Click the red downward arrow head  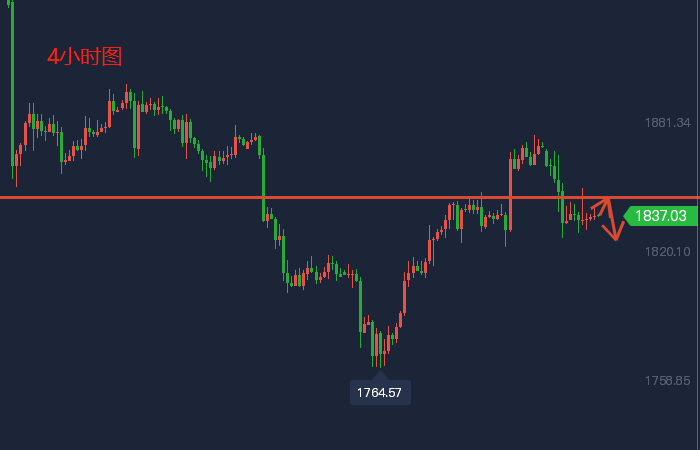pyautogui.click(x=616, y=236)
